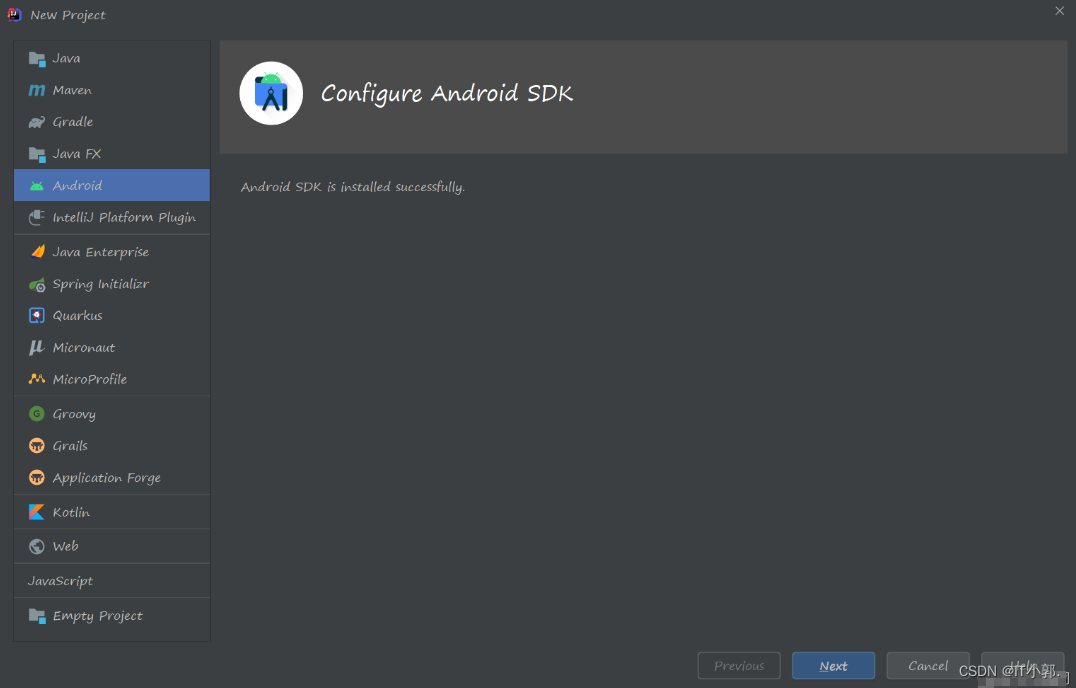Choose Spring Initializr generator
The width and height of the screenshot is (1076, 688).
[x=101, y=284]
